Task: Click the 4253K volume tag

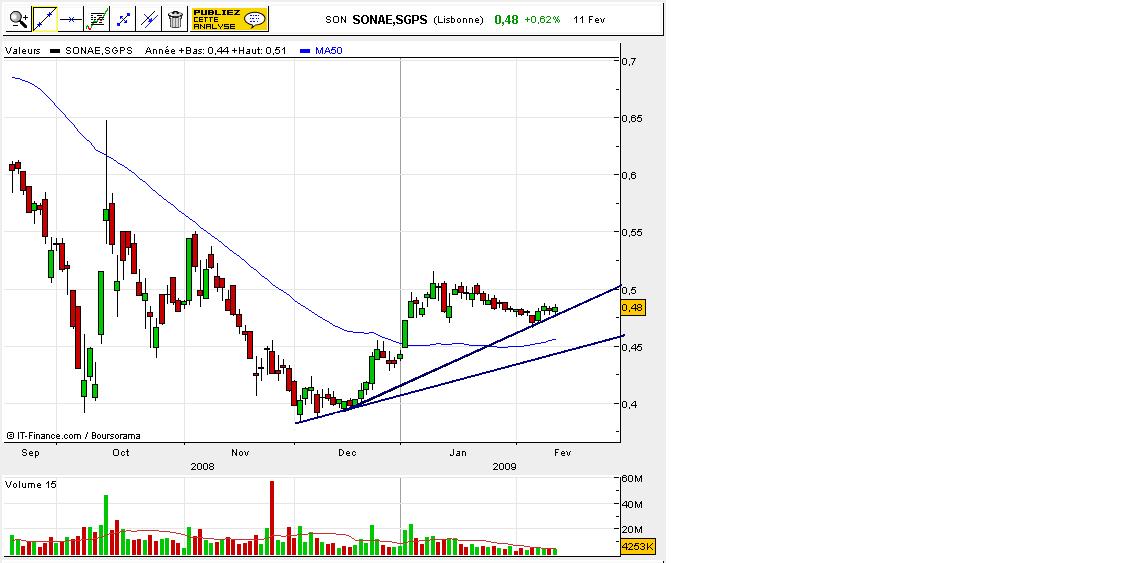Action: point(637,546)
